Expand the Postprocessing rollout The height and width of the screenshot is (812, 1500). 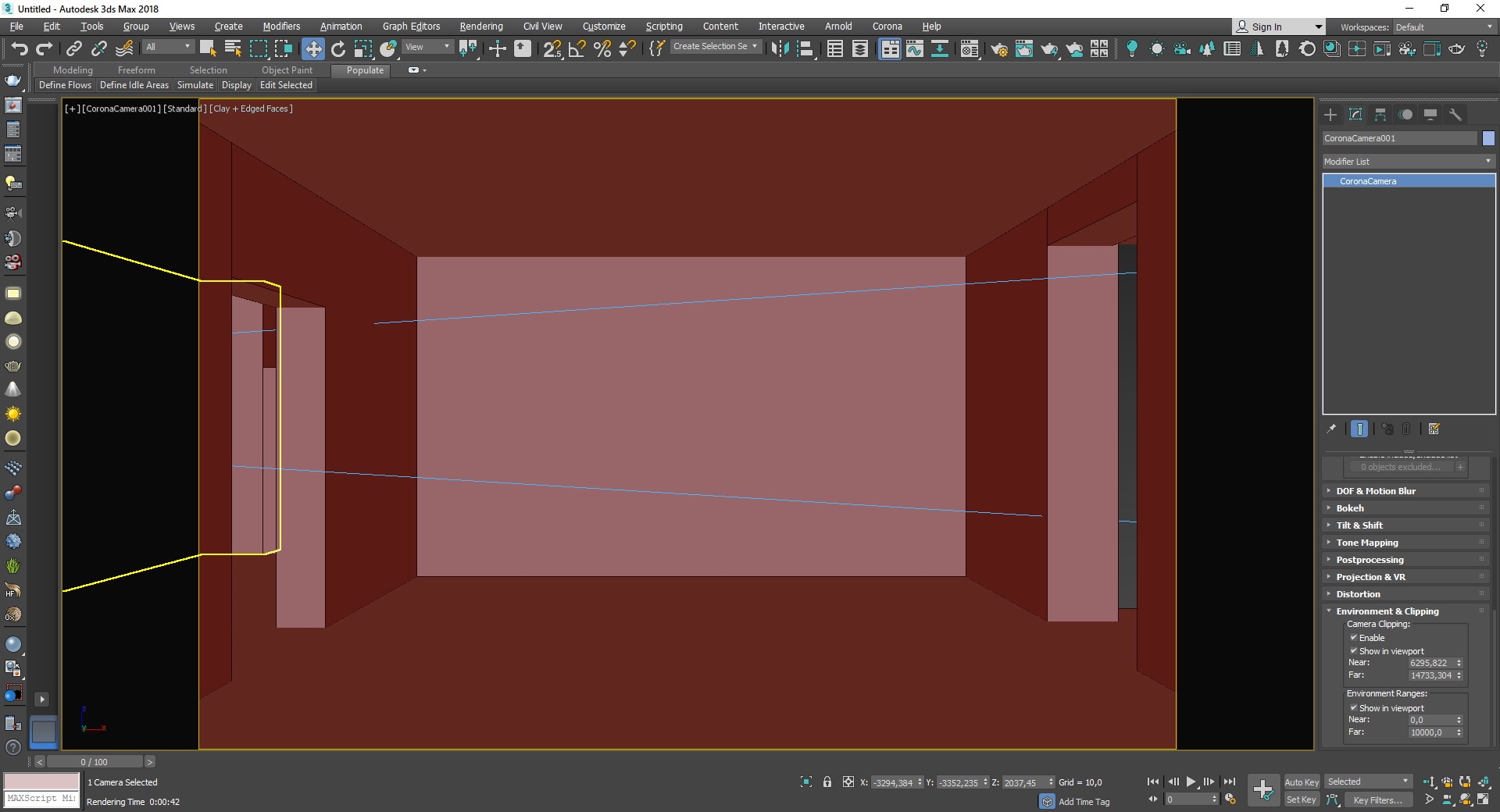(1407, 560)
